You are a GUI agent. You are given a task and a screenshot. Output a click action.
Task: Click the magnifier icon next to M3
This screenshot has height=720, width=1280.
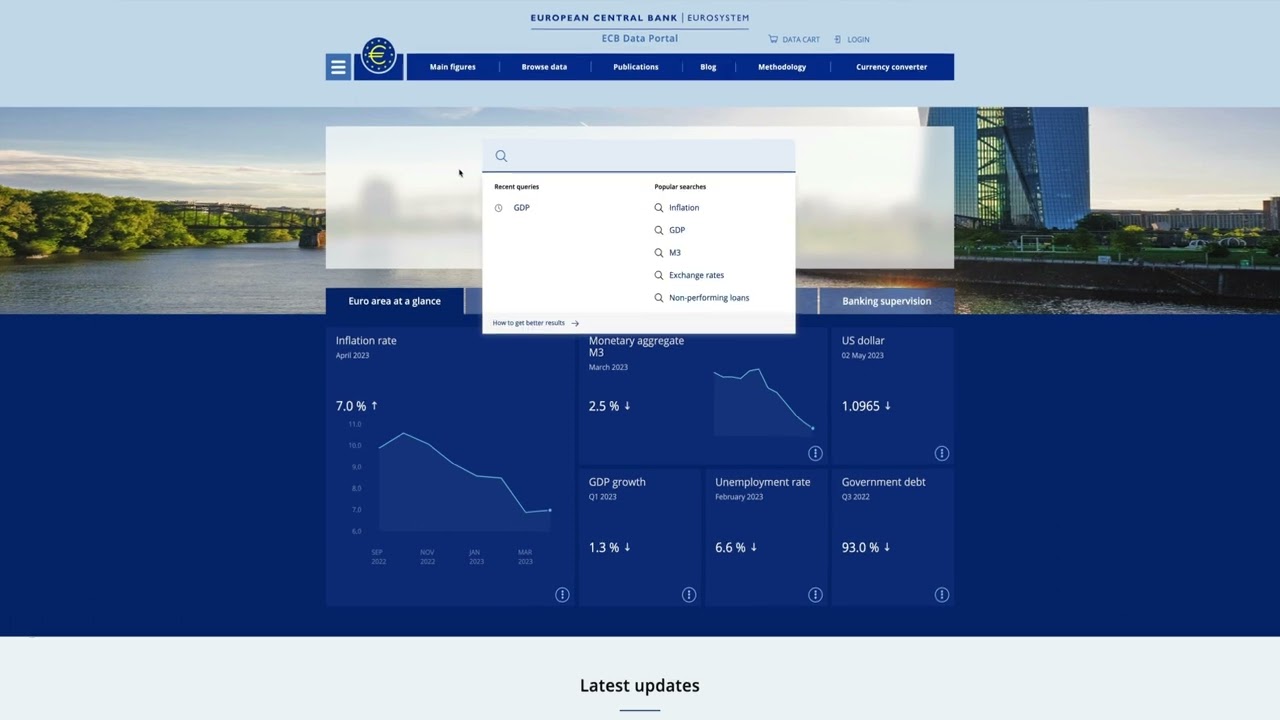(x=659, y=253)
